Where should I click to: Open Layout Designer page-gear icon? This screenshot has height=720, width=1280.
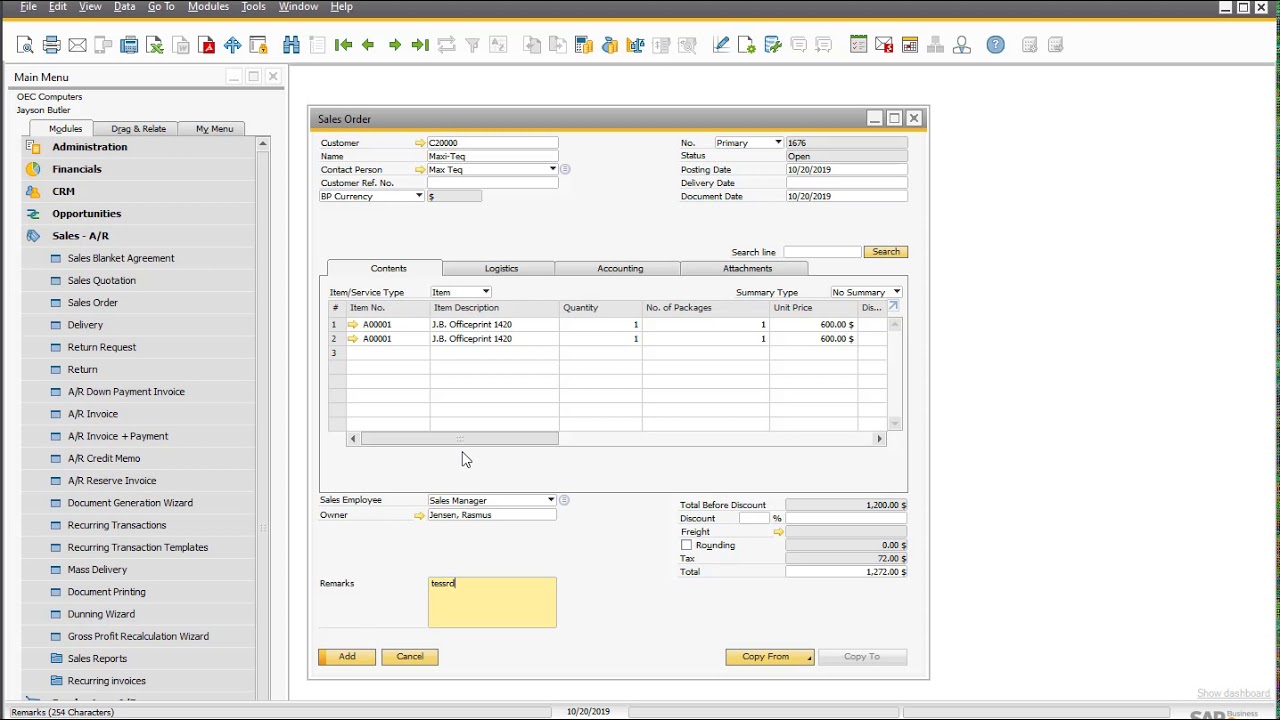746,45
